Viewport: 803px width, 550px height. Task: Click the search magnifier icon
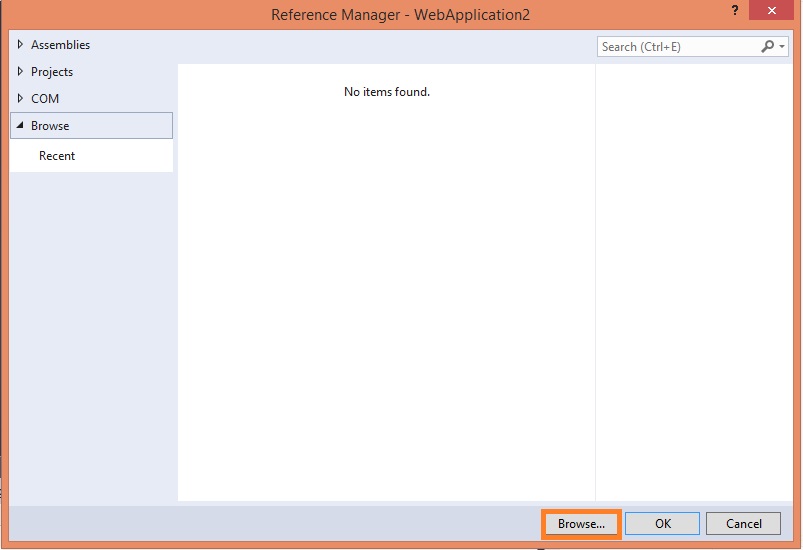(767, 46)
